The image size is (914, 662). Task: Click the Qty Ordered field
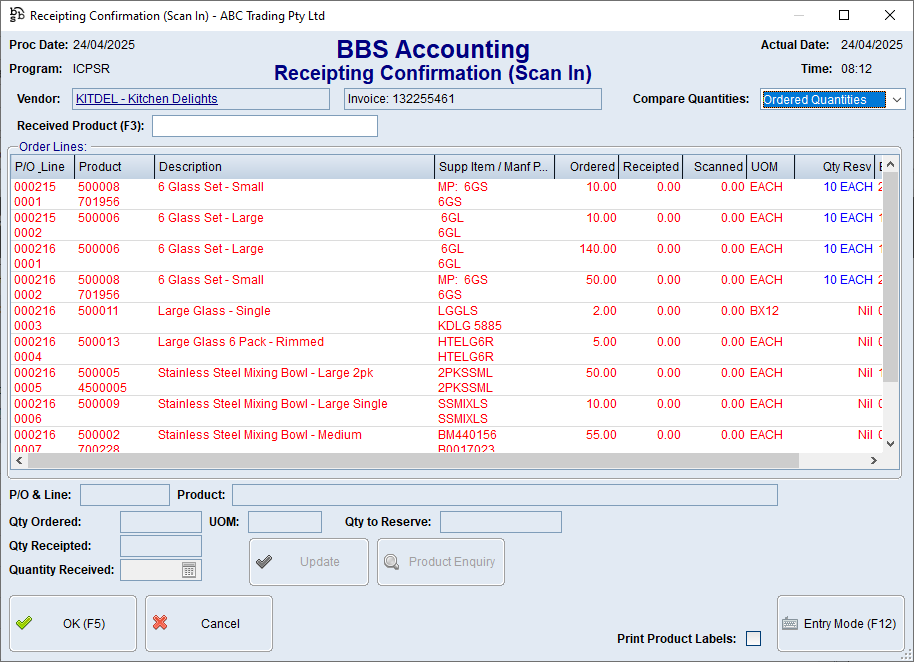(161, 522)
